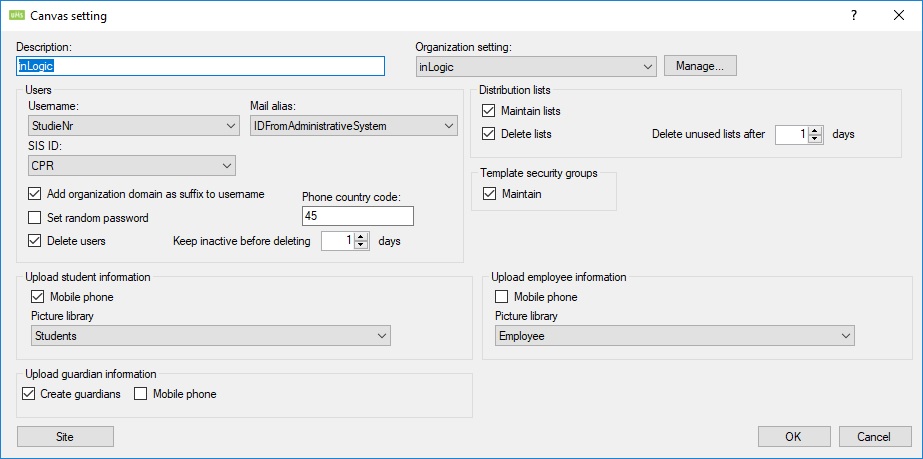
Task: Disable Maintain lists checkbox
Action: coord(489,111)
